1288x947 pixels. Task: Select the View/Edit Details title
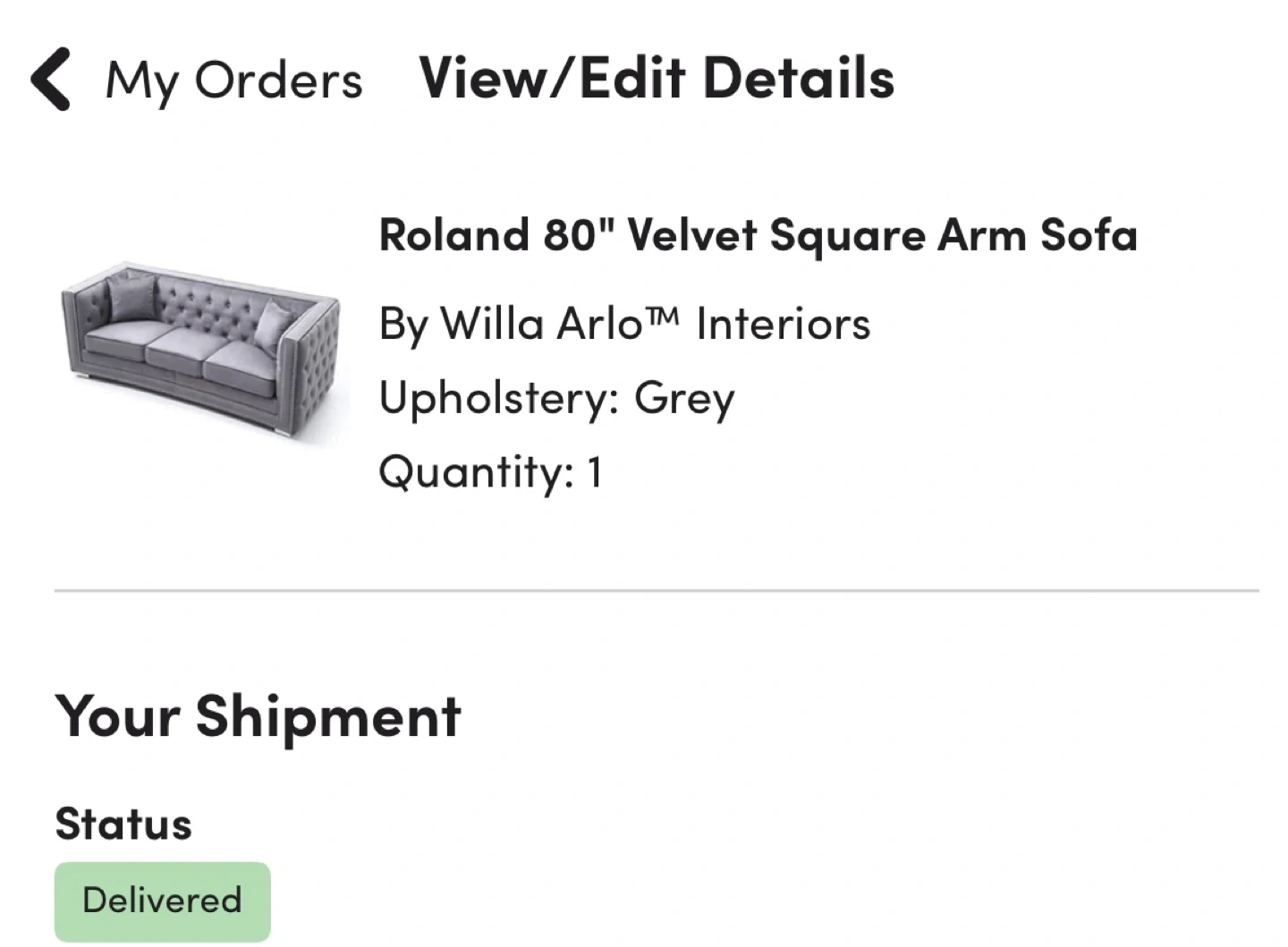(657, 78)
